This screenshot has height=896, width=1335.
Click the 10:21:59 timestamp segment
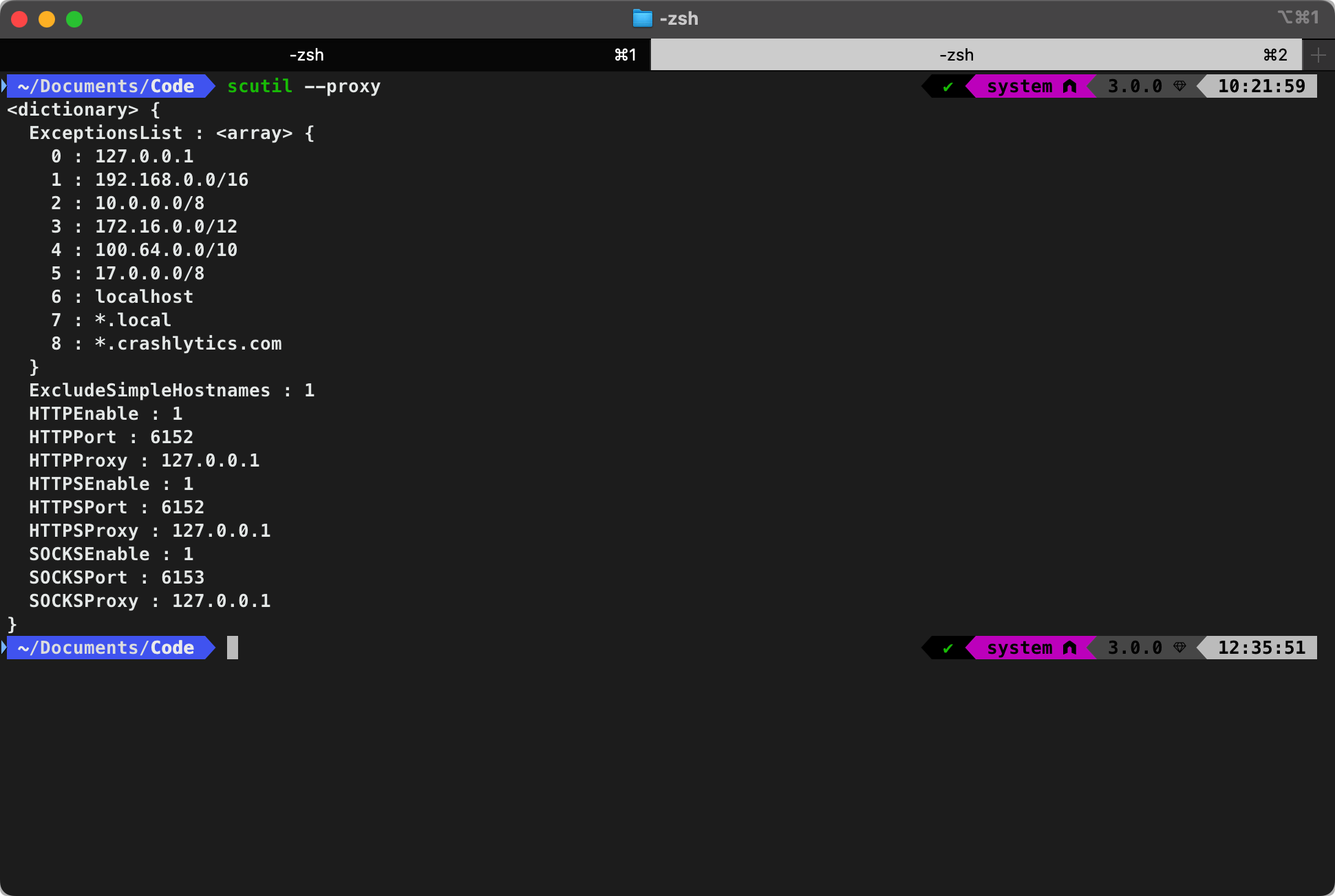[x=1261, y=87]
